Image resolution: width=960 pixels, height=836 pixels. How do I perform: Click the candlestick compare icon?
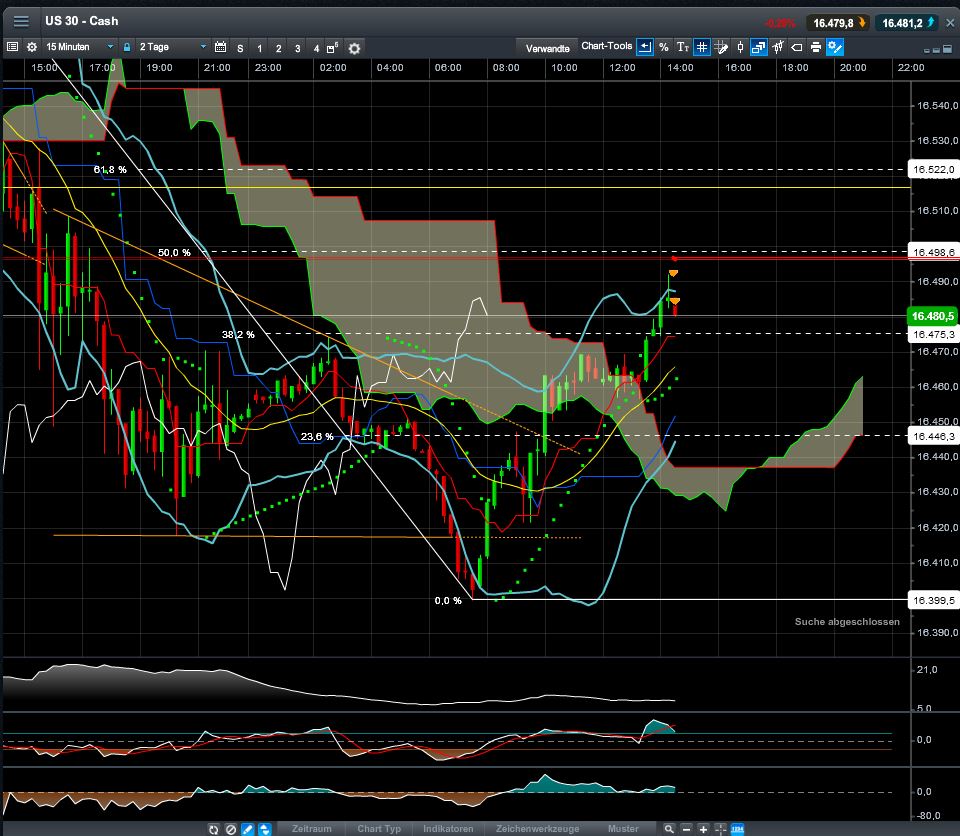point(778,47)
